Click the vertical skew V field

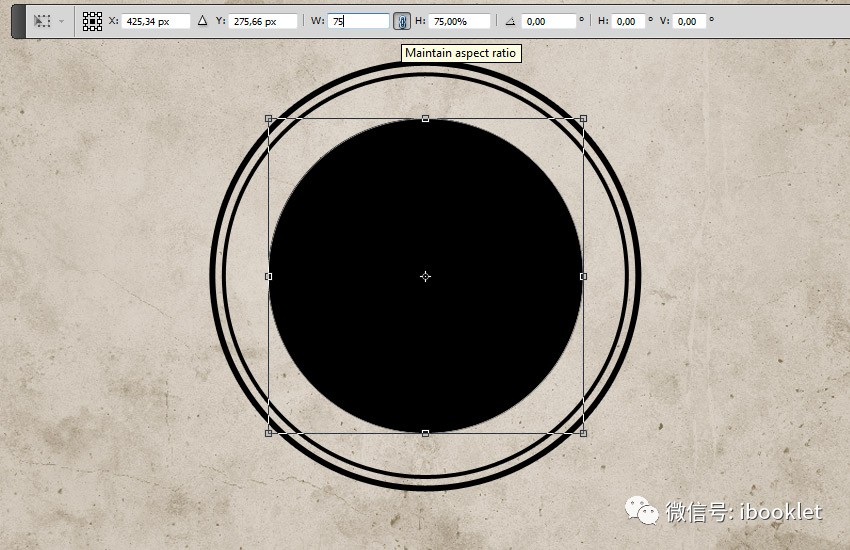(690, 21)
